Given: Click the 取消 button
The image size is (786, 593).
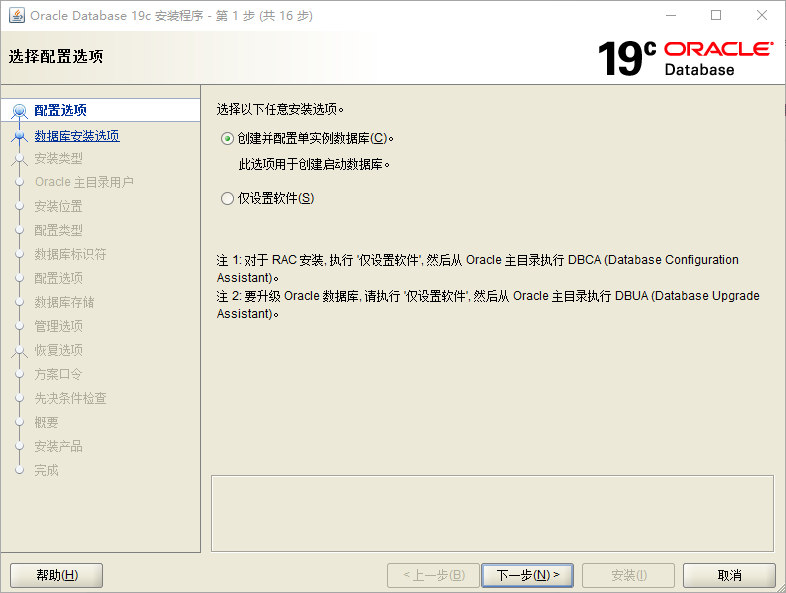Looking at the screenshot, I should point(729,575).
